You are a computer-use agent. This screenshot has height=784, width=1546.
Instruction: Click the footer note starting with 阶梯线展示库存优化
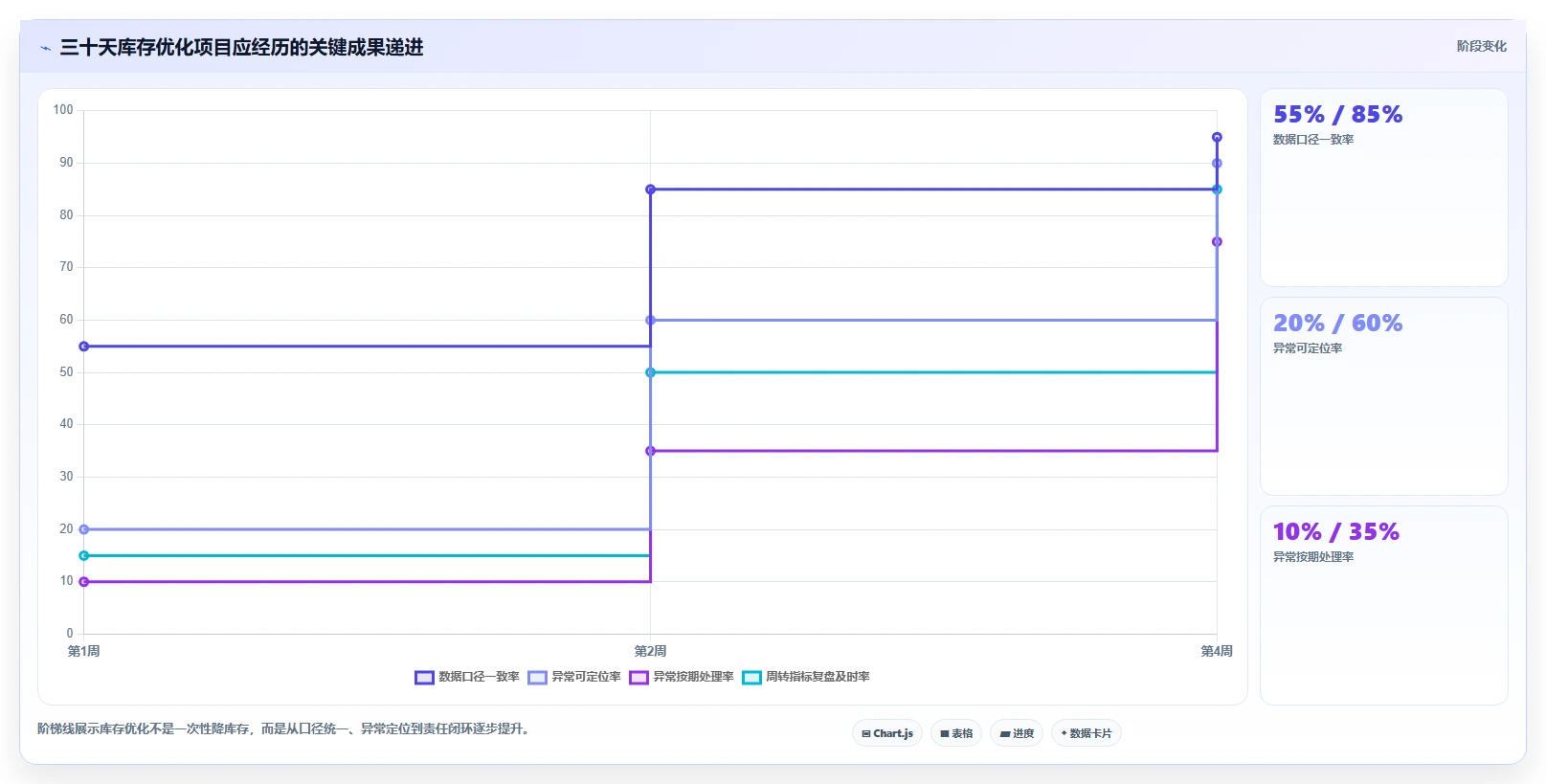pos(285,729)
